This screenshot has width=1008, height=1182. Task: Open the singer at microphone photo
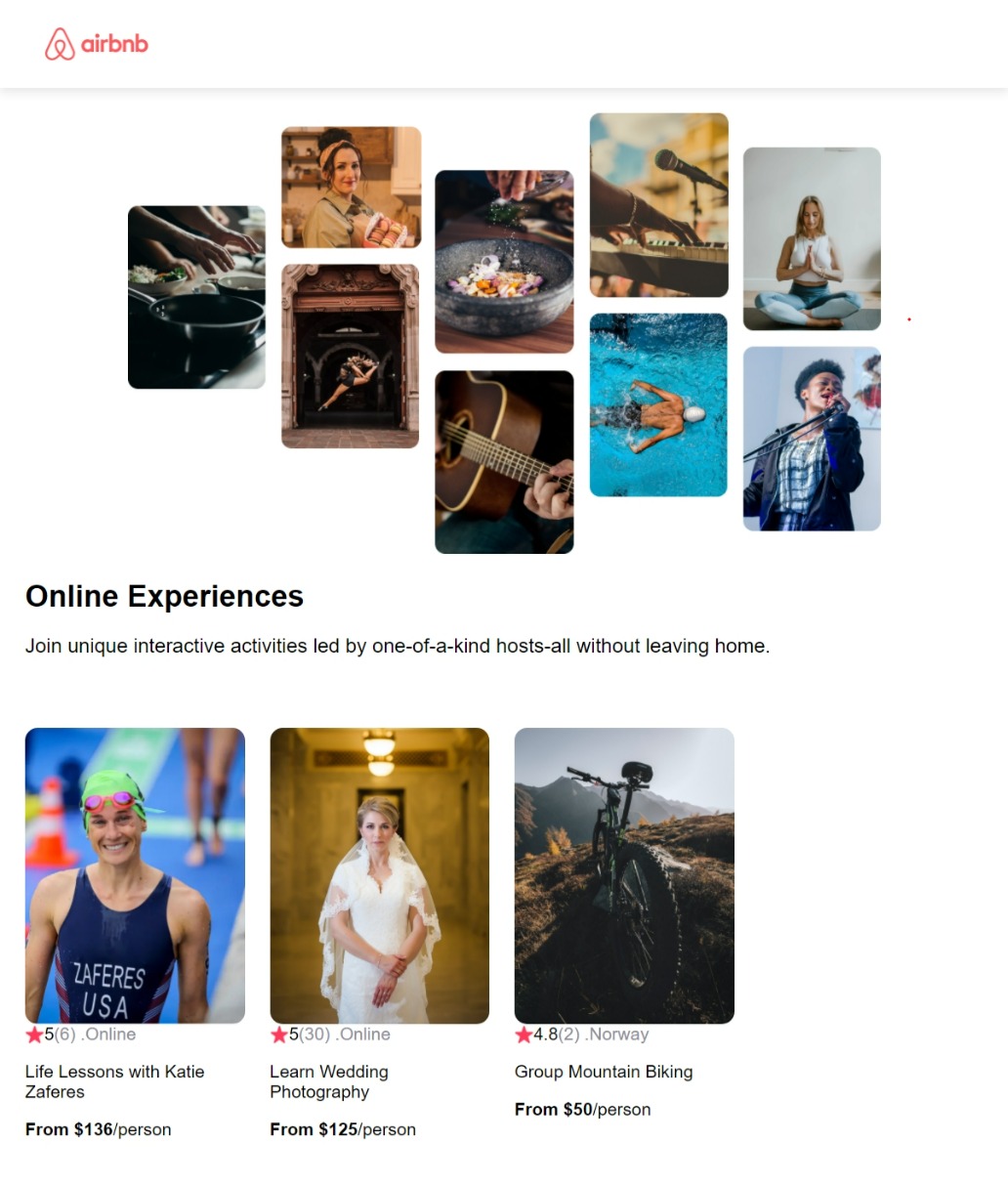pos(812,440)
